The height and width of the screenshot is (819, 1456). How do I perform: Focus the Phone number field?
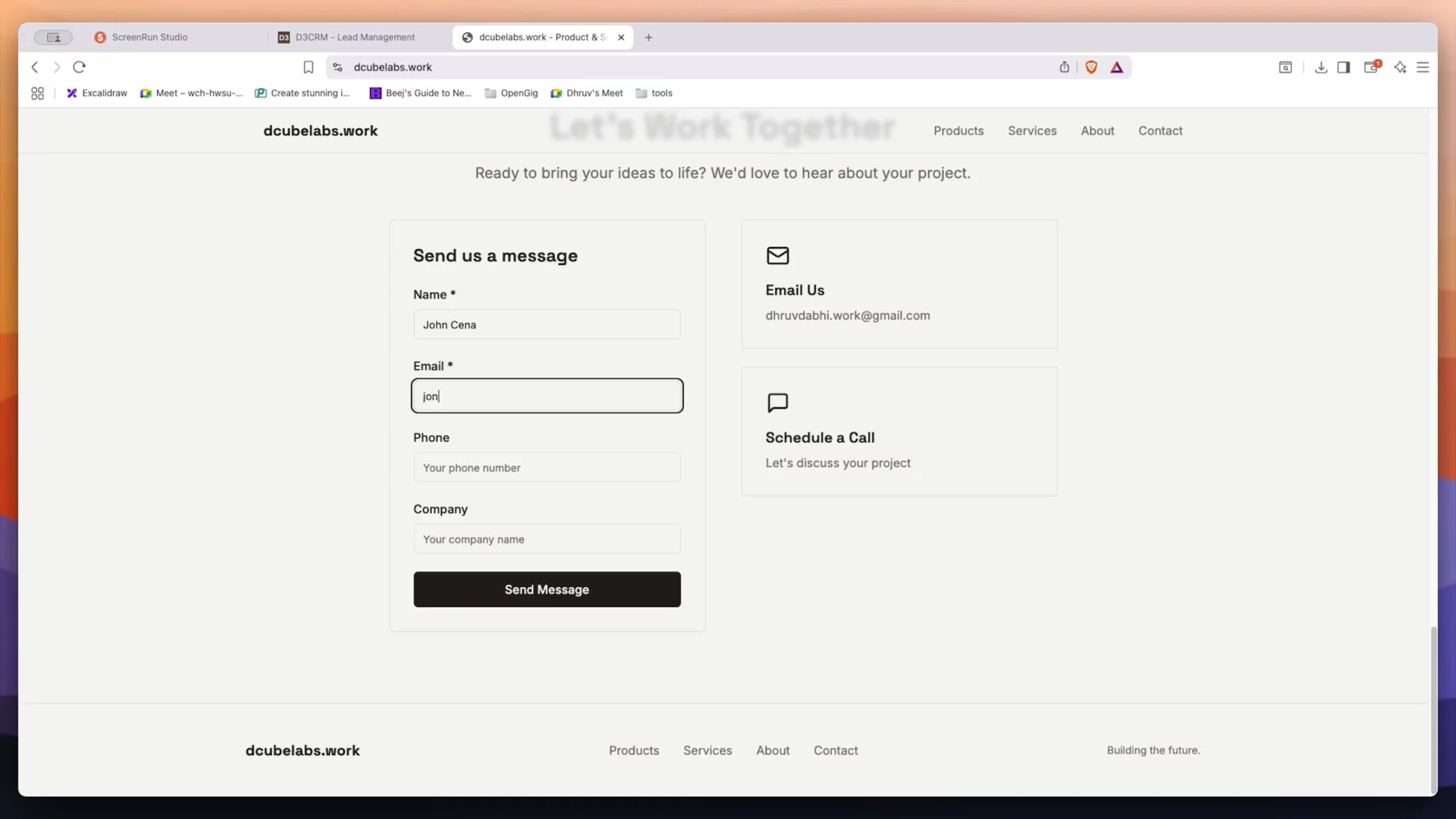coord(547,468)
